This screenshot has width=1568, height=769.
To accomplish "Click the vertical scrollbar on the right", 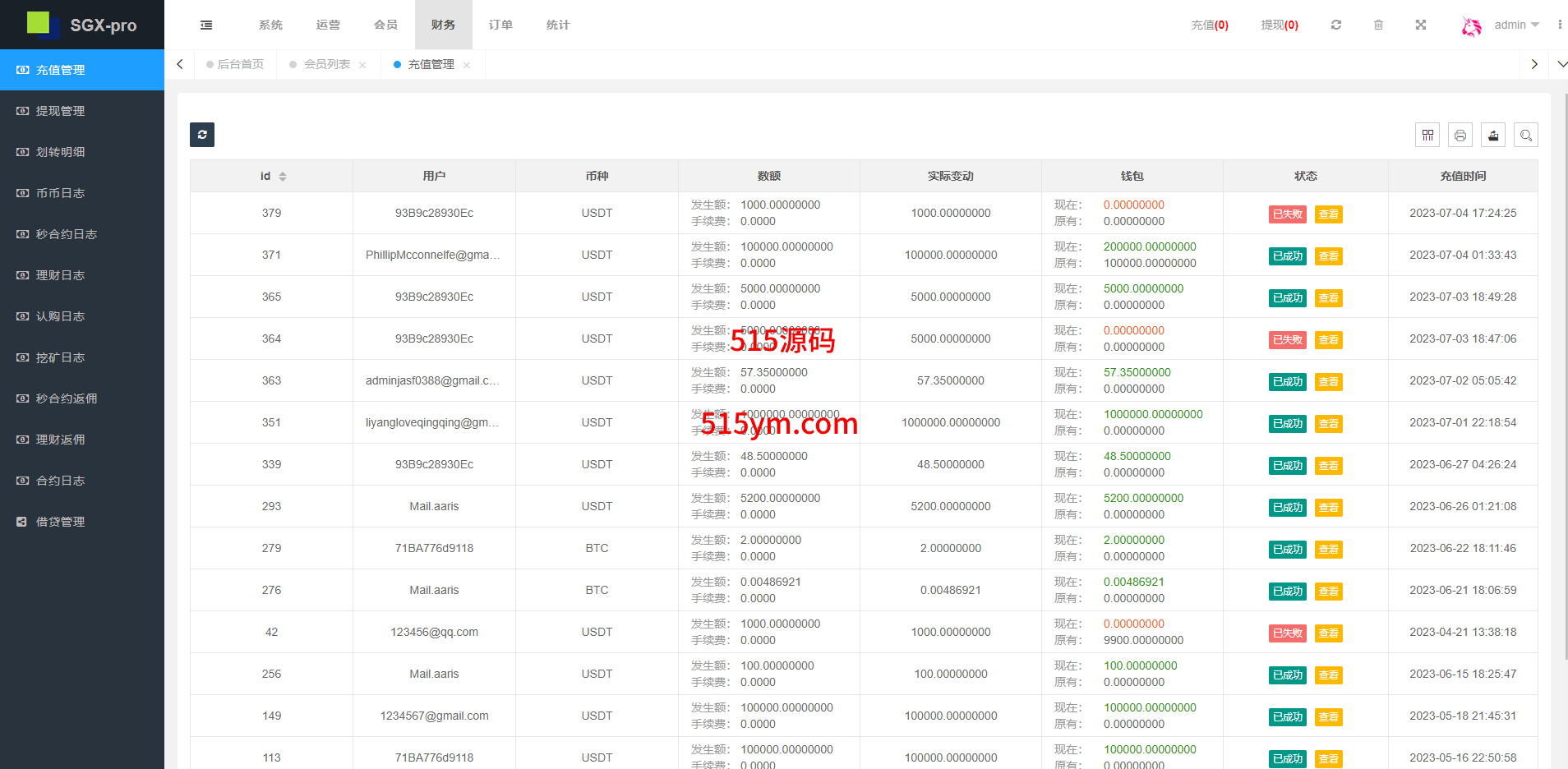I will 1565,370.
